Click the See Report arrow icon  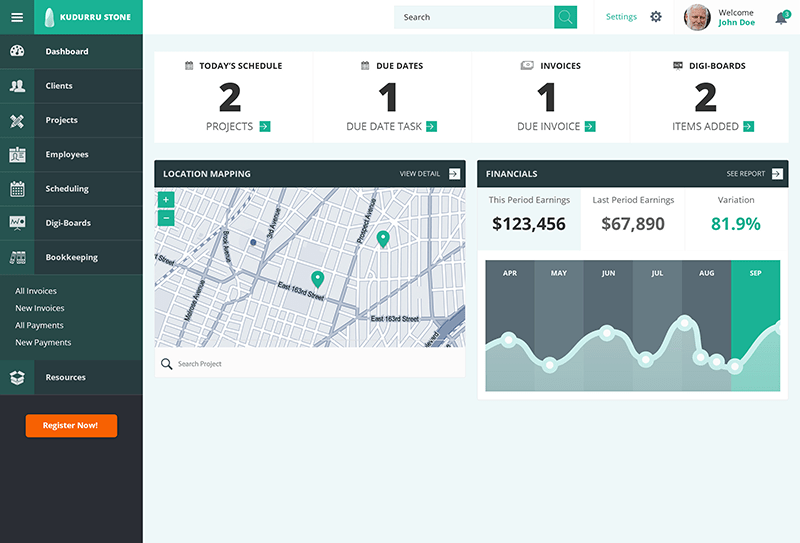click(x=777, y=174)
